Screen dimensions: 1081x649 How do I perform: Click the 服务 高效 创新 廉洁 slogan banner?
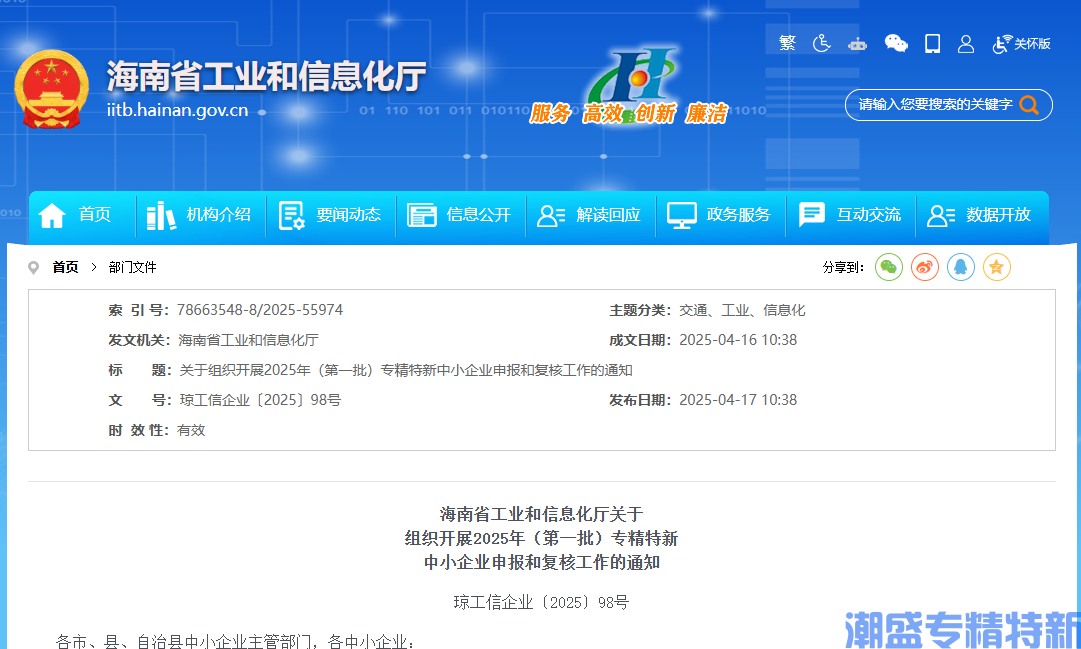coord(628,113)
